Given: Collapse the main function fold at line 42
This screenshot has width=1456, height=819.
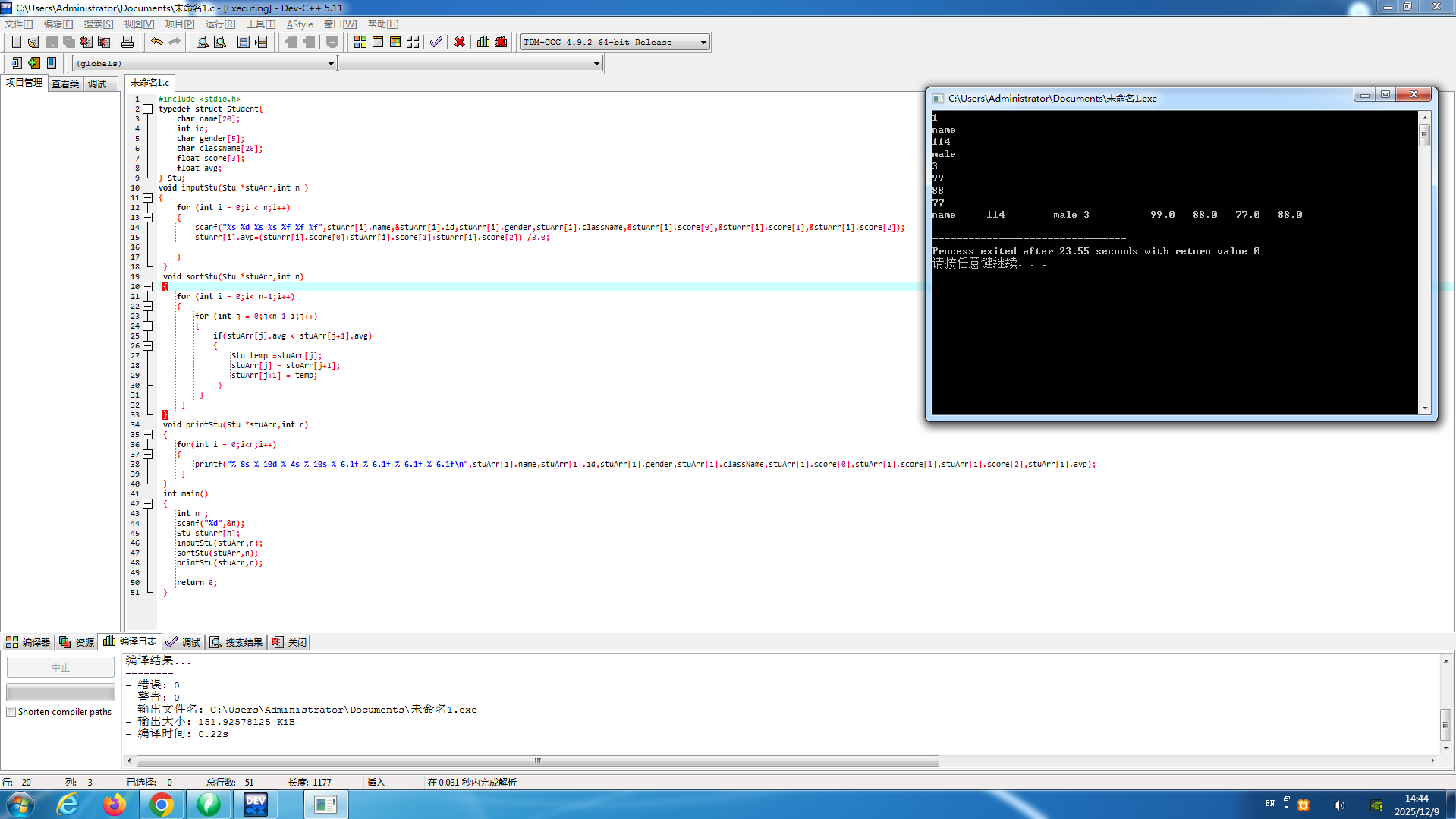Looking at the screenshot, I should (148, 504).
